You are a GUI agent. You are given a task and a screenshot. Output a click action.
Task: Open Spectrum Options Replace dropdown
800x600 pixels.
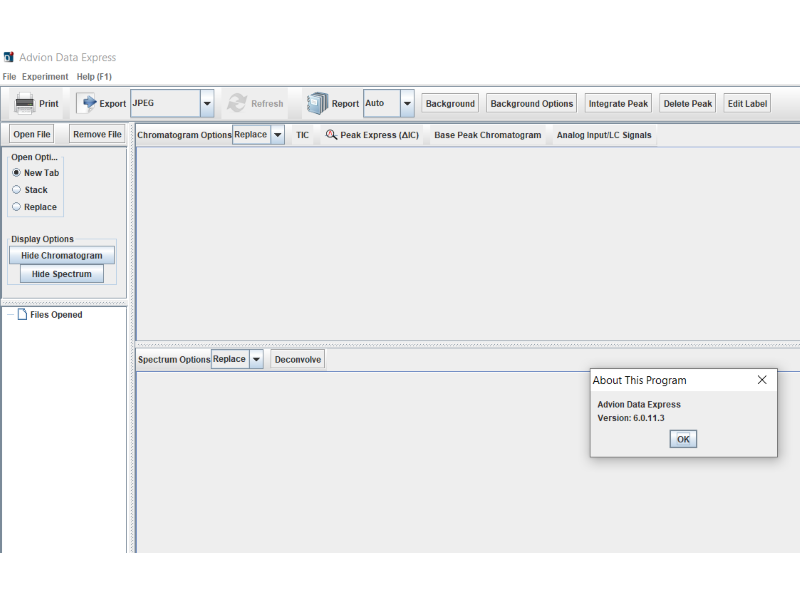tap(256, 359)
